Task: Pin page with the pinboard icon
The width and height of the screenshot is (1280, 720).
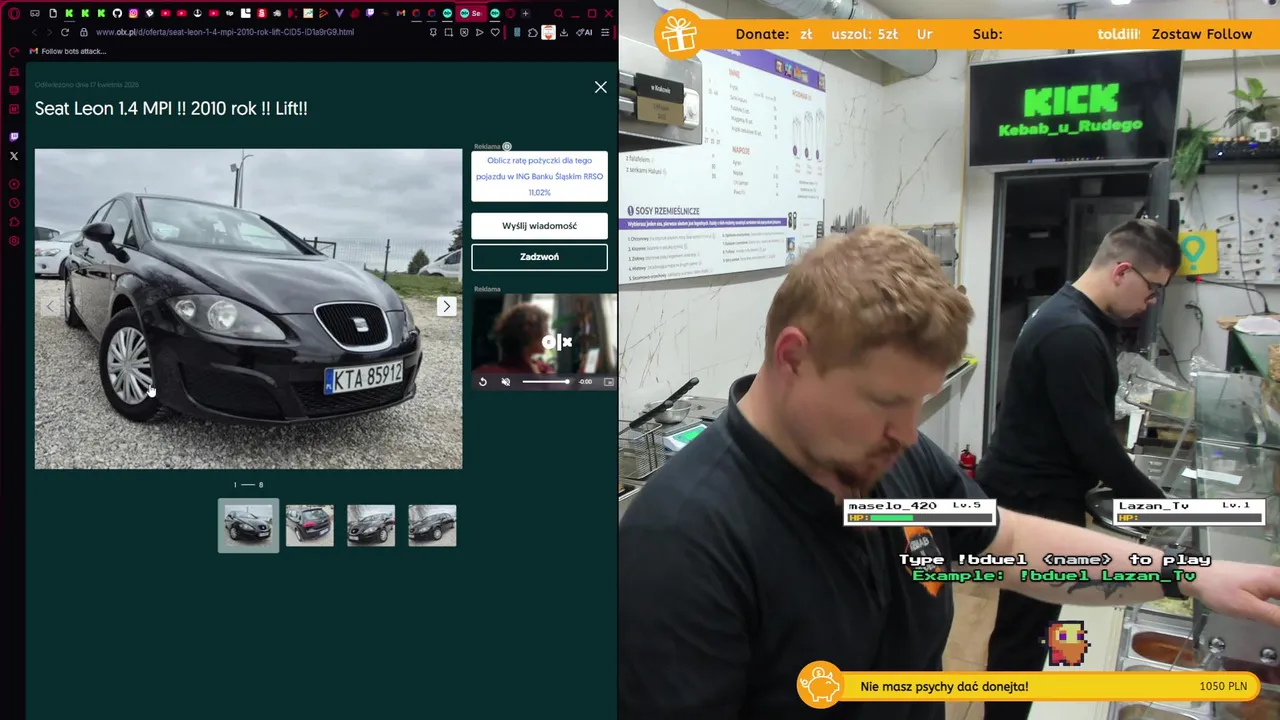Action: coord(433,32)
